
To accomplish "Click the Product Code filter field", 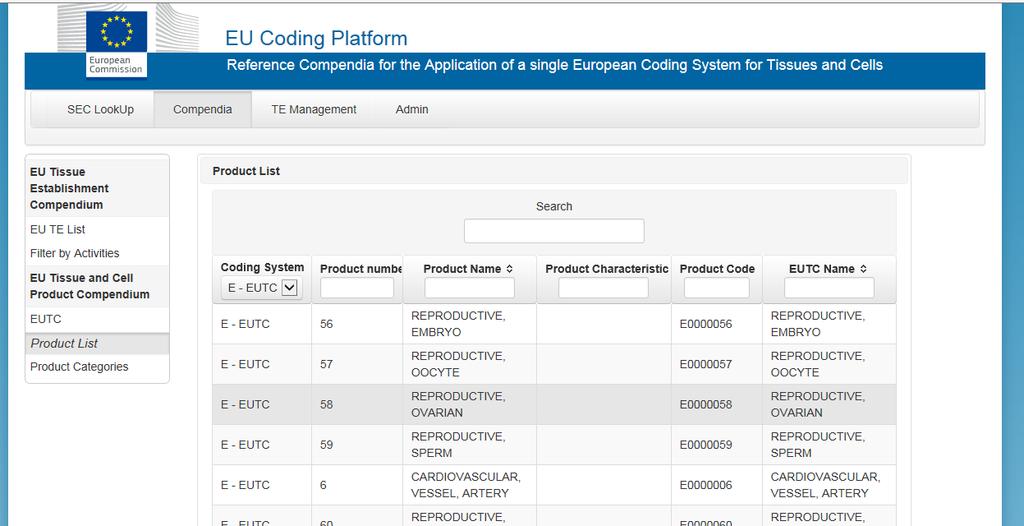I will 716,288.
